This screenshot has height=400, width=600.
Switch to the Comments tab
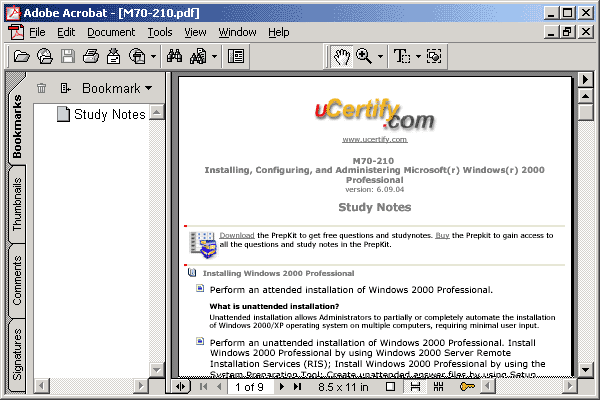(x=17, y=280)
